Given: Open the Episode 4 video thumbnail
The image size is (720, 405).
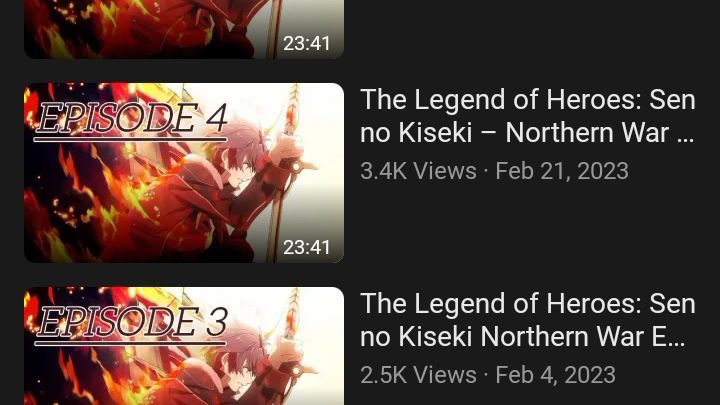Looking at the screenshot, I should [184, 173].
